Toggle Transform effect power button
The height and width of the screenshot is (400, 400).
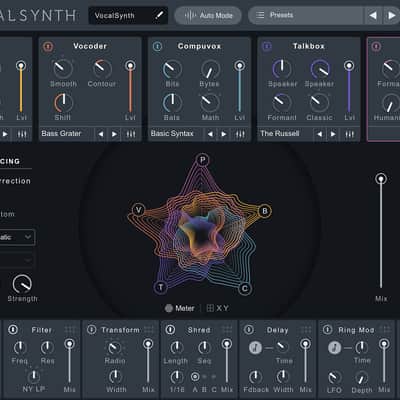(92, 330)
